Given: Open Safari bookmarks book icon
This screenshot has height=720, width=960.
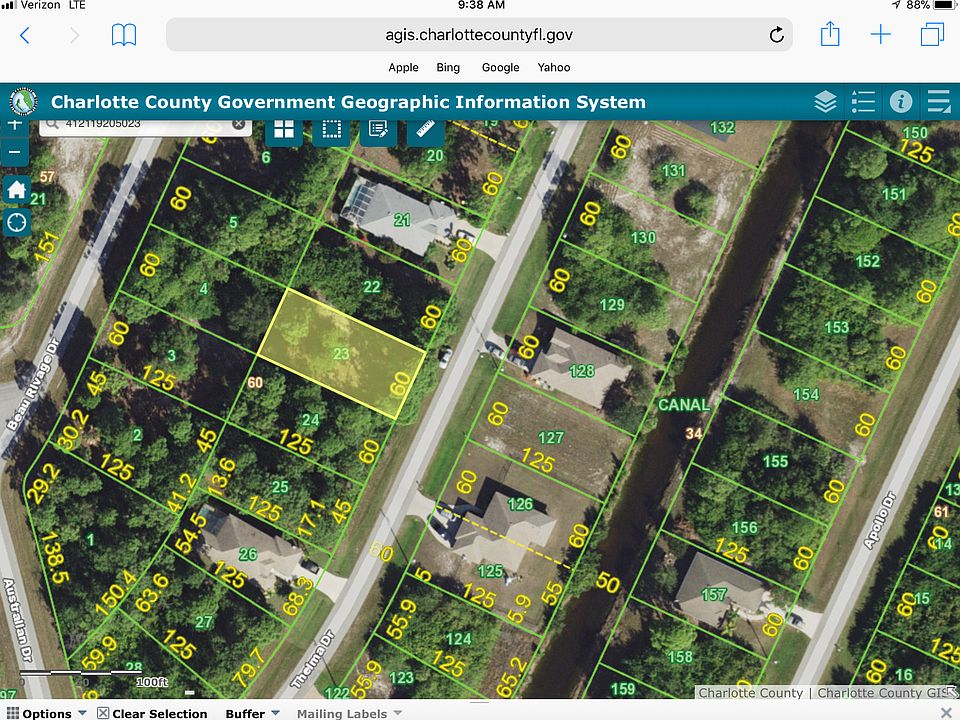Looking at the screenshot, I should coord(124,35).
